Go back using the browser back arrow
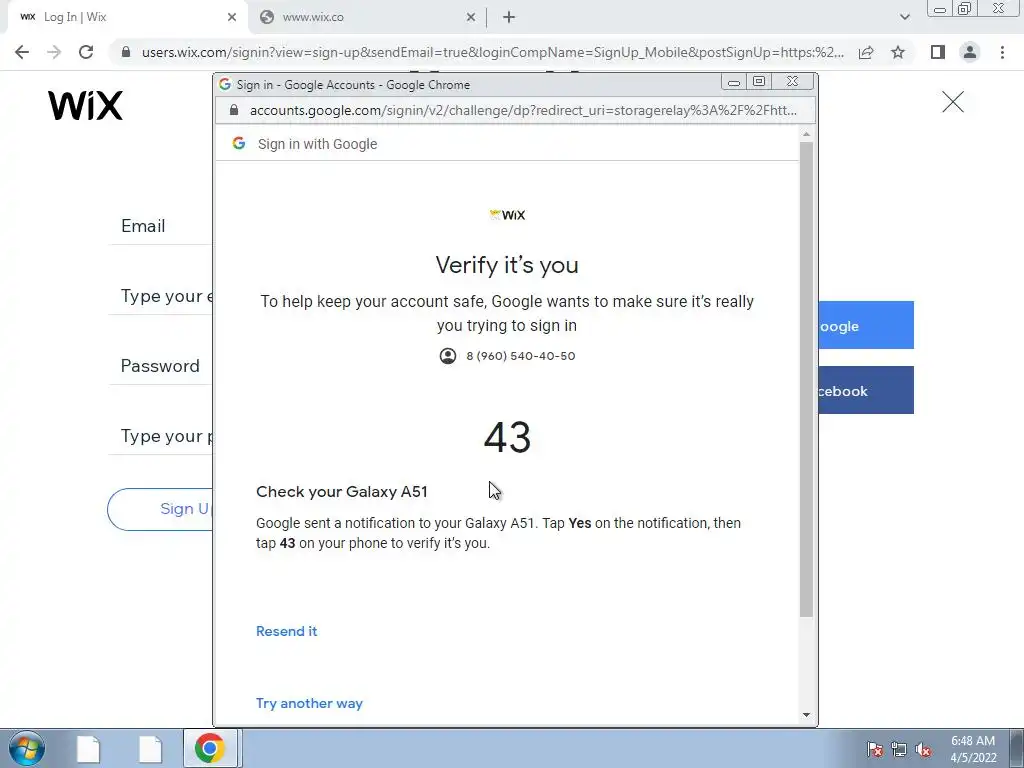This screenshot has height=768, width=1024. [x=22, y=52]
